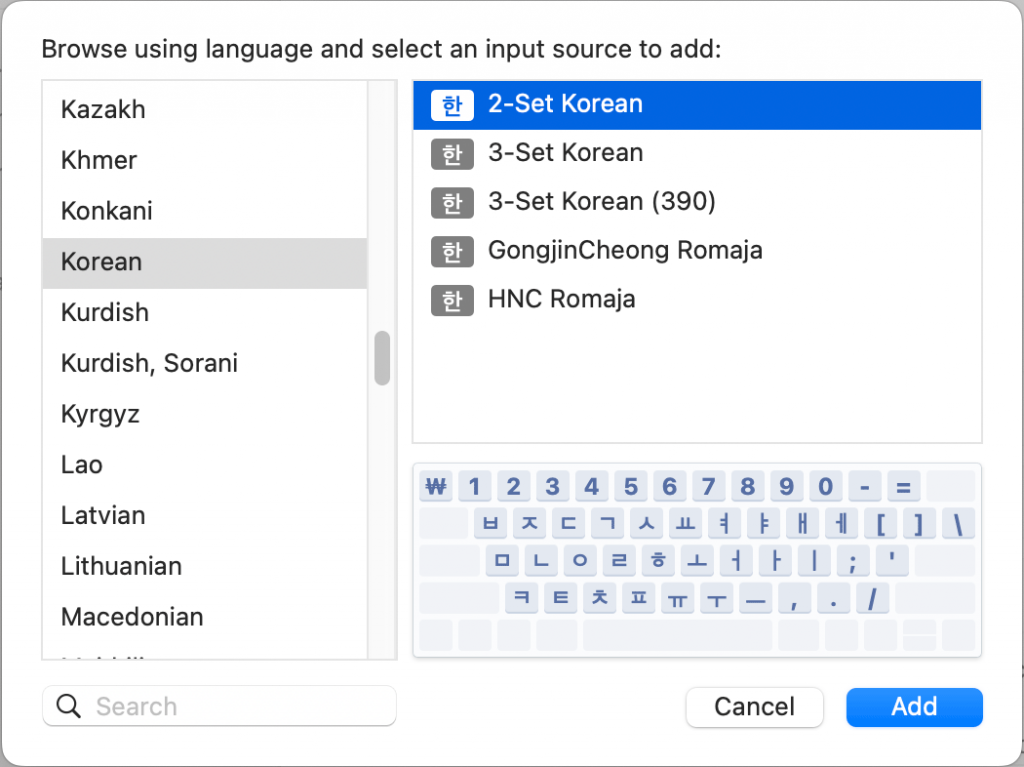This screenshot has height=767, width=1024.
Task: Click the ㅌ key in keyboard preview
Action: click(561, 598)
